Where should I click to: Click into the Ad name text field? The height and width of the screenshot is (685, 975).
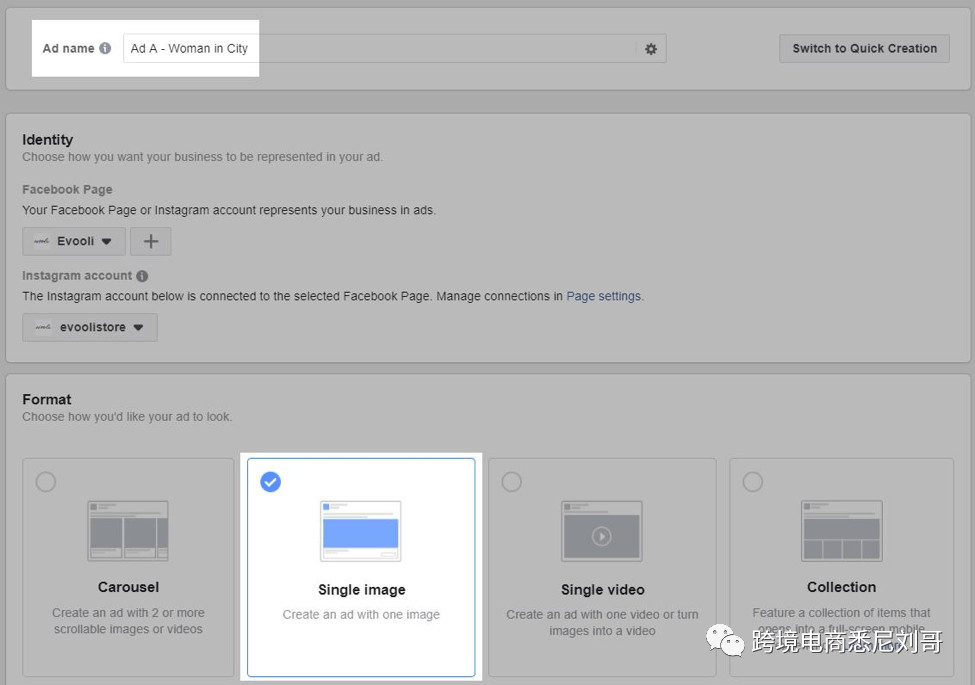click(x=380, y=48)
